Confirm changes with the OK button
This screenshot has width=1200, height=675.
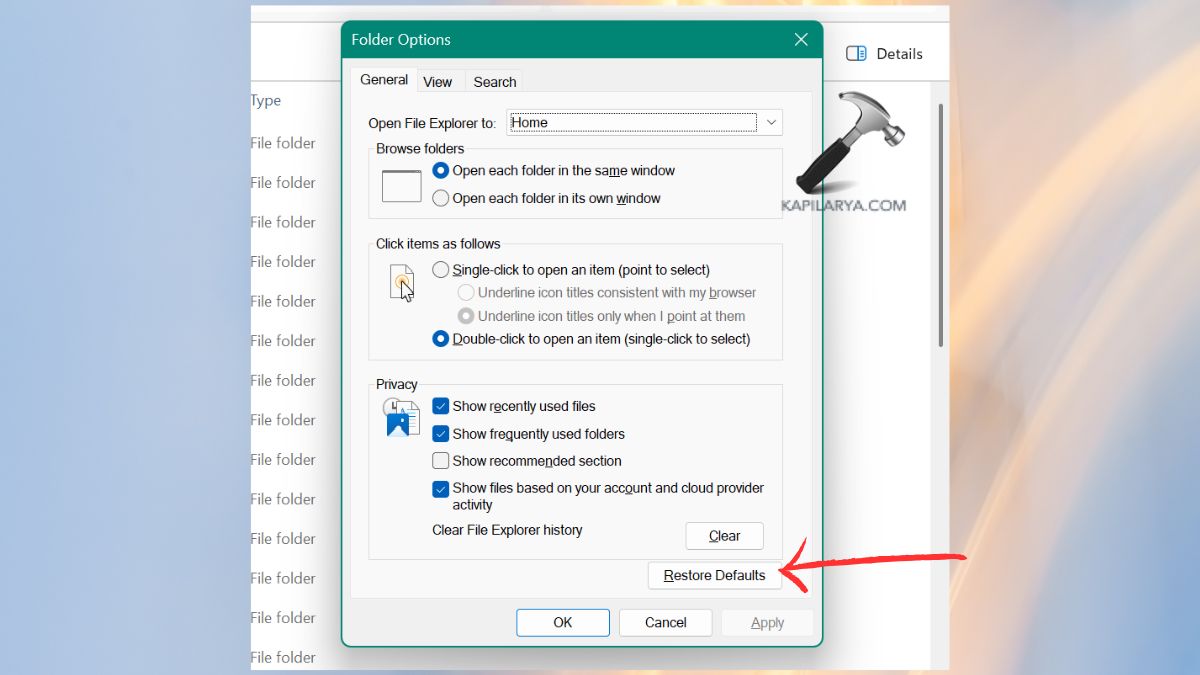click(x=562, y=622)
